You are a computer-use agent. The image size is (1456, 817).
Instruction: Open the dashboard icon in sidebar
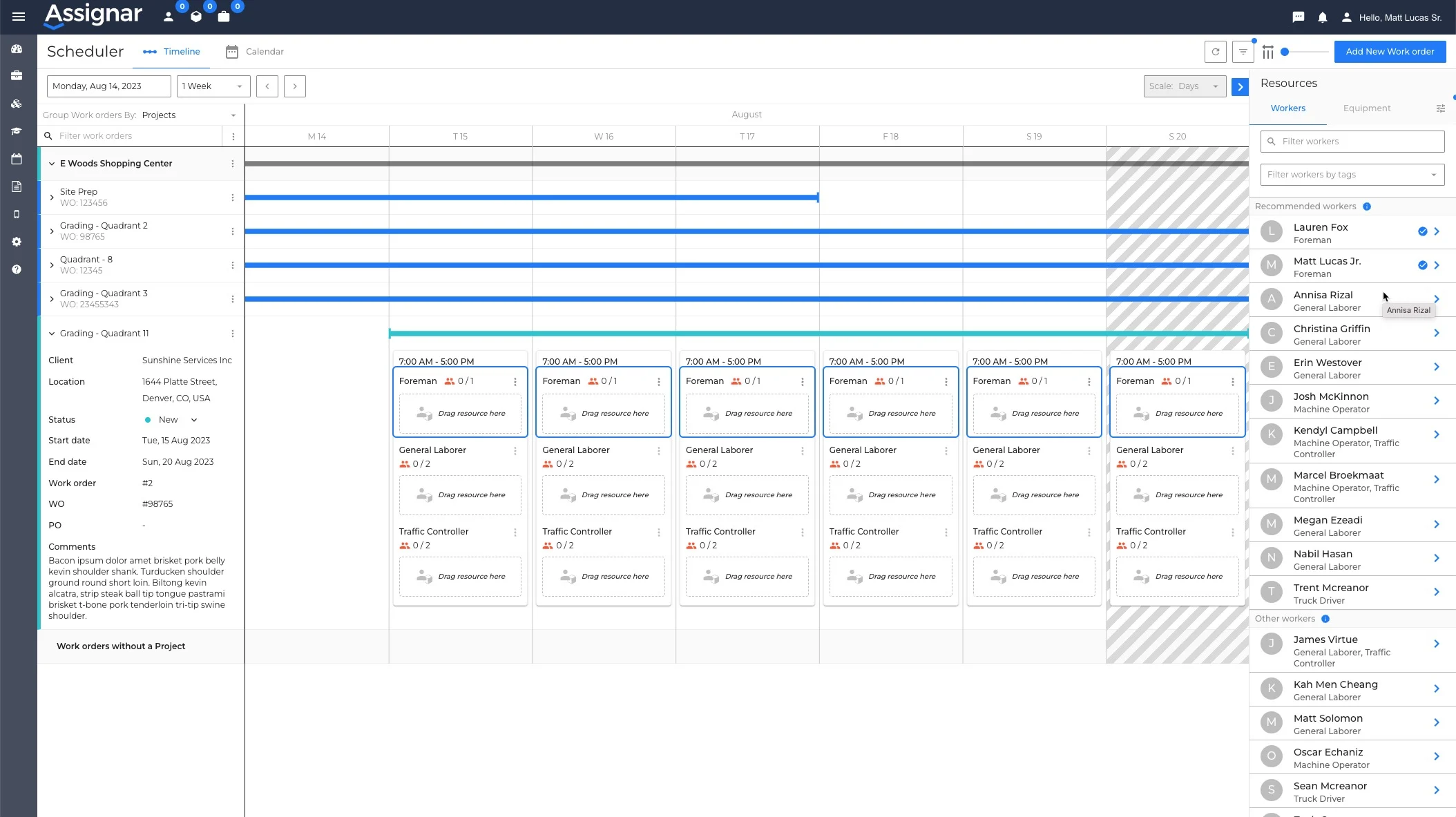tap(17, 49)
